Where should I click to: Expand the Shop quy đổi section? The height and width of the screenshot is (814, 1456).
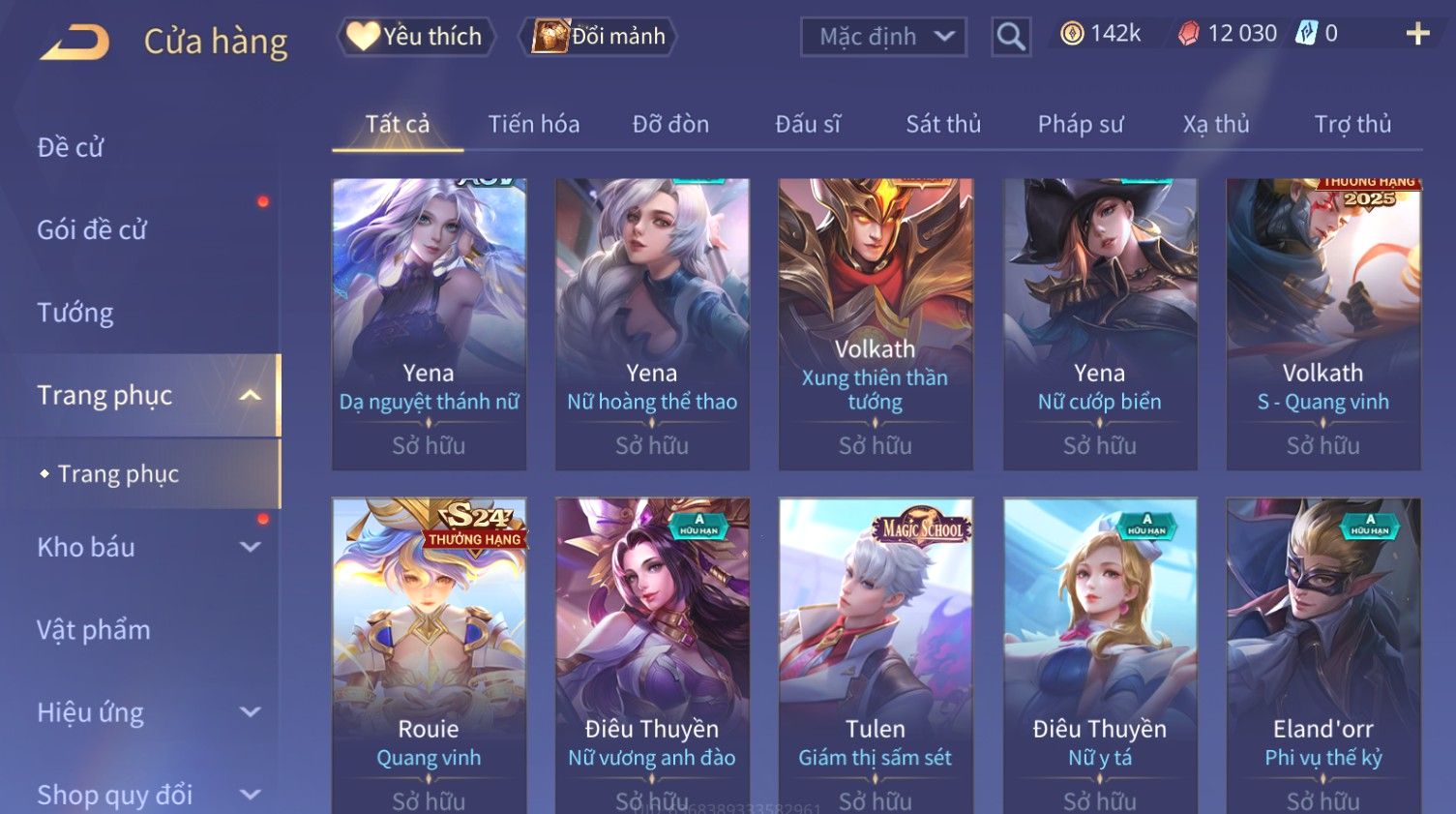(251, 795)
